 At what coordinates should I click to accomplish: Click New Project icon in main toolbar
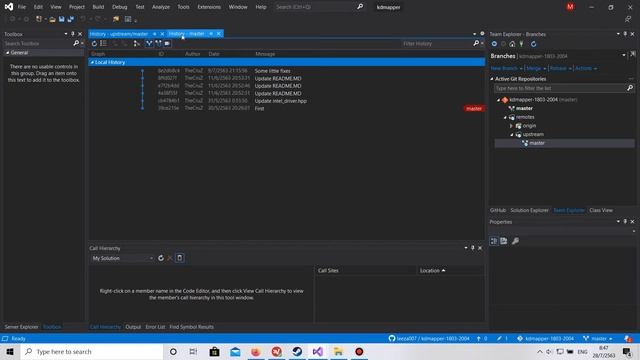click(39, 19)
